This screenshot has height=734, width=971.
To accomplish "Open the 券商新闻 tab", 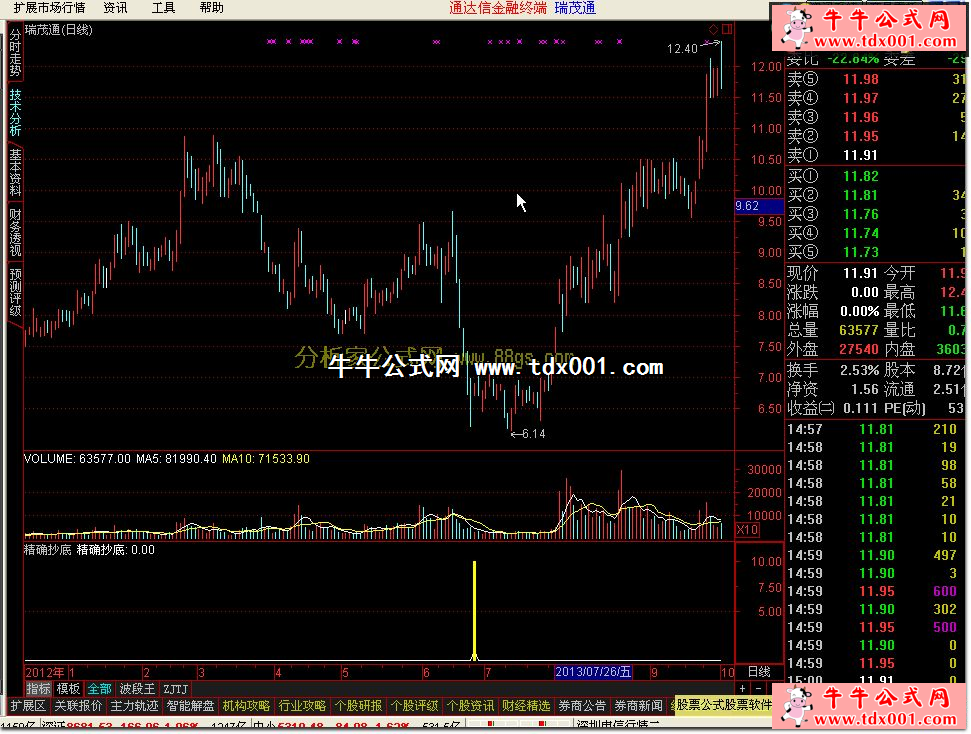I will click(x=638, y=706).
